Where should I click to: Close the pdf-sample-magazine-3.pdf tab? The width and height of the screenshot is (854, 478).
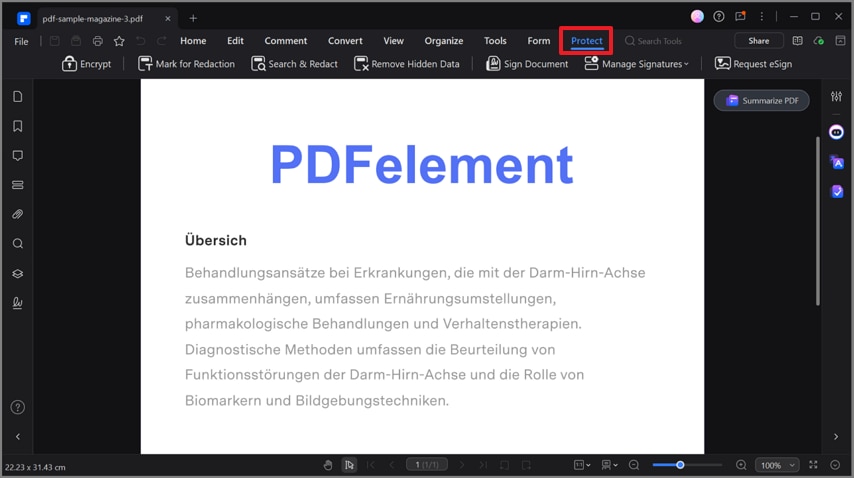[168, 19]
